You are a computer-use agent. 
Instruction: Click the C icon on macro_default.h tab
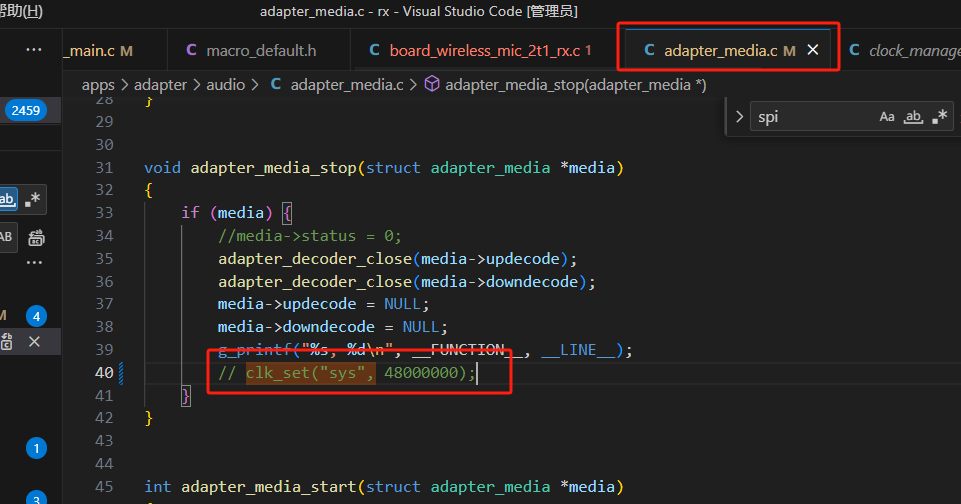tap(191, 50)
